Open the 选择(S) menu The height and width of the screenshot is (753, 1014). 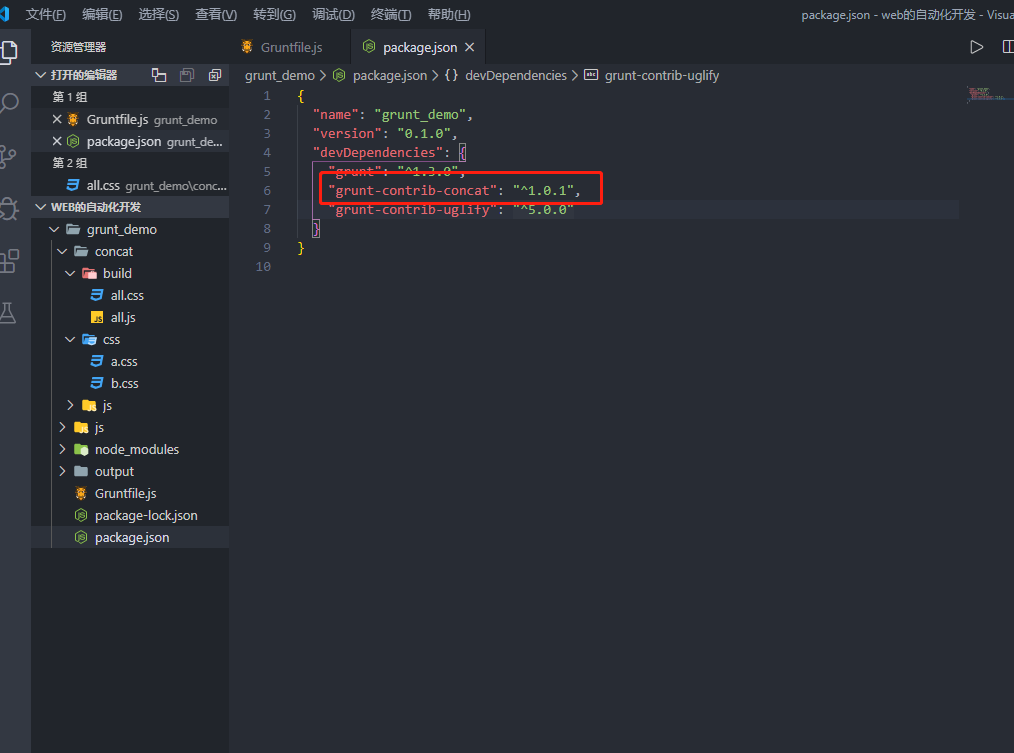tap(158, 14)
